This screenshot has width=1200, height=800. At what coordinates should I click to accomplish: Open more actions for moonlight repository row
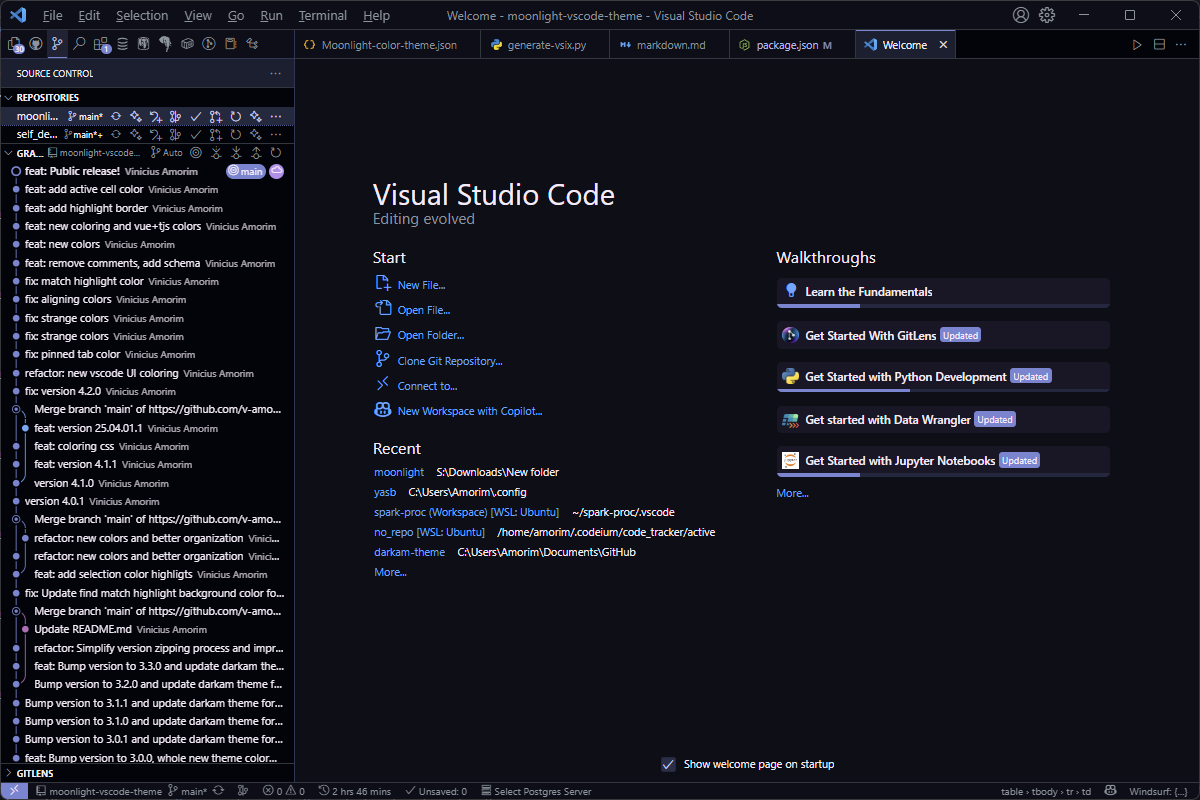(276, 117)
